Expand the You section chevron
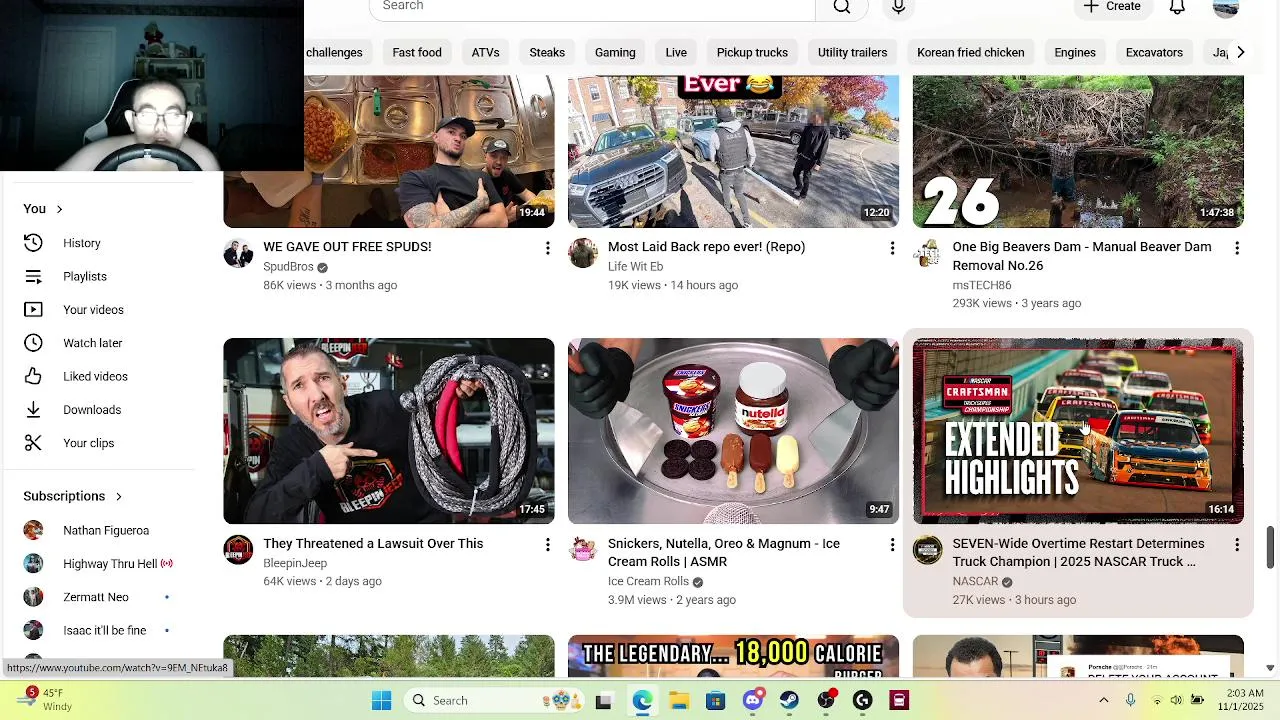The height and width of the screenshot is (720, 1280). pos(59,209)
